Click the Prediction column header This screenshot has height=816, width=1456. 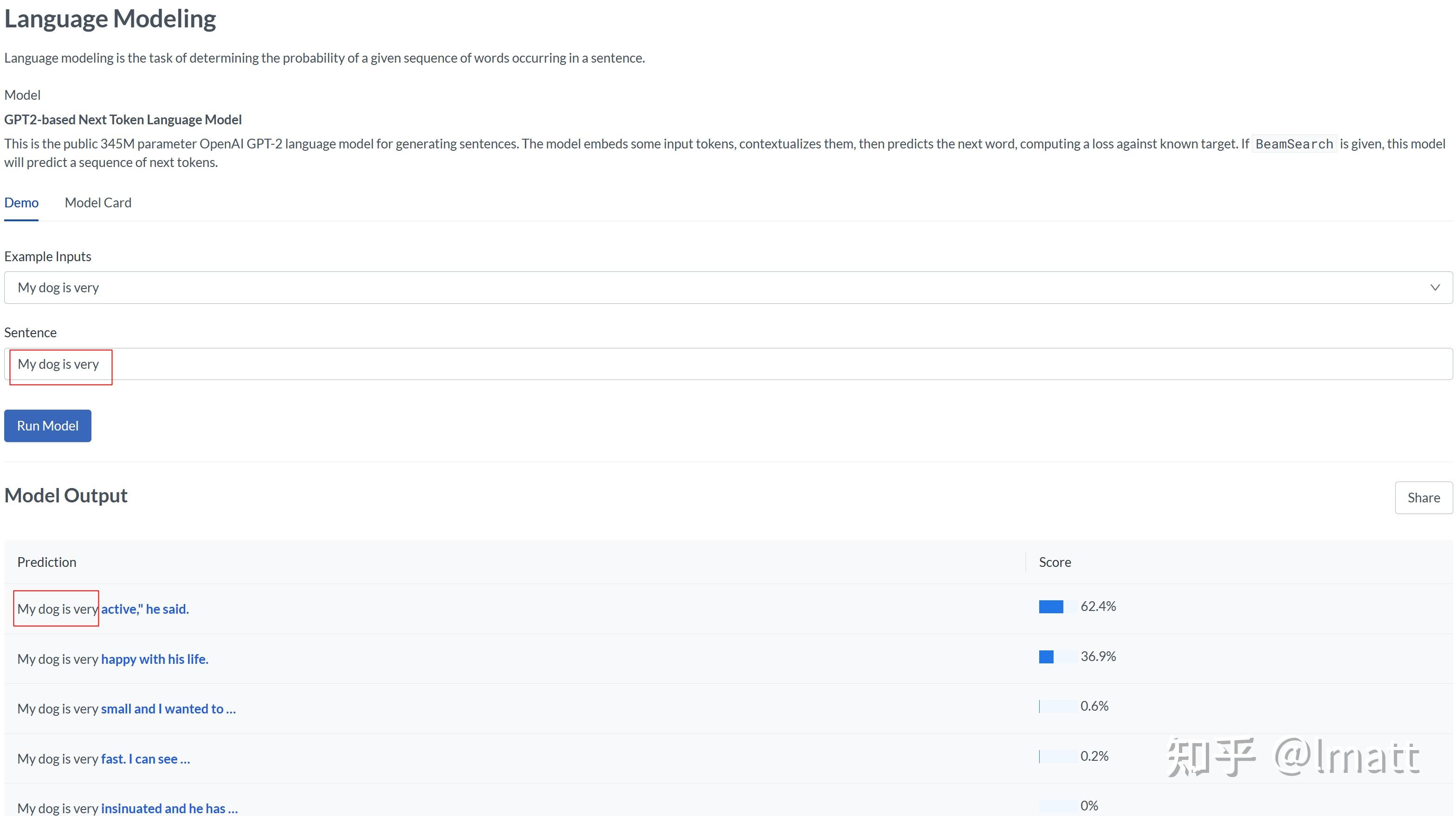coord(47,562)
